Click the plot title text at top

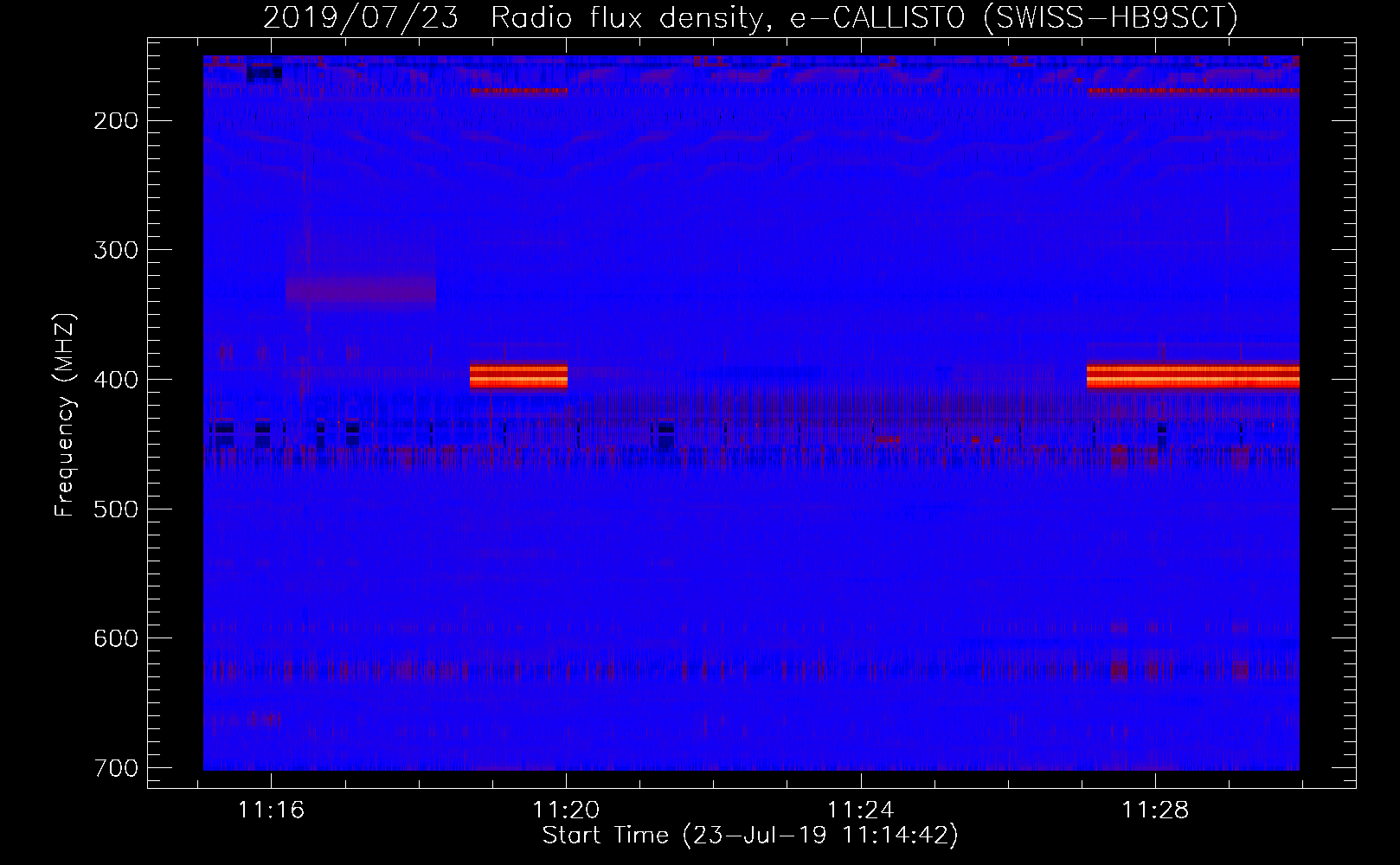[x=750, y=18]
